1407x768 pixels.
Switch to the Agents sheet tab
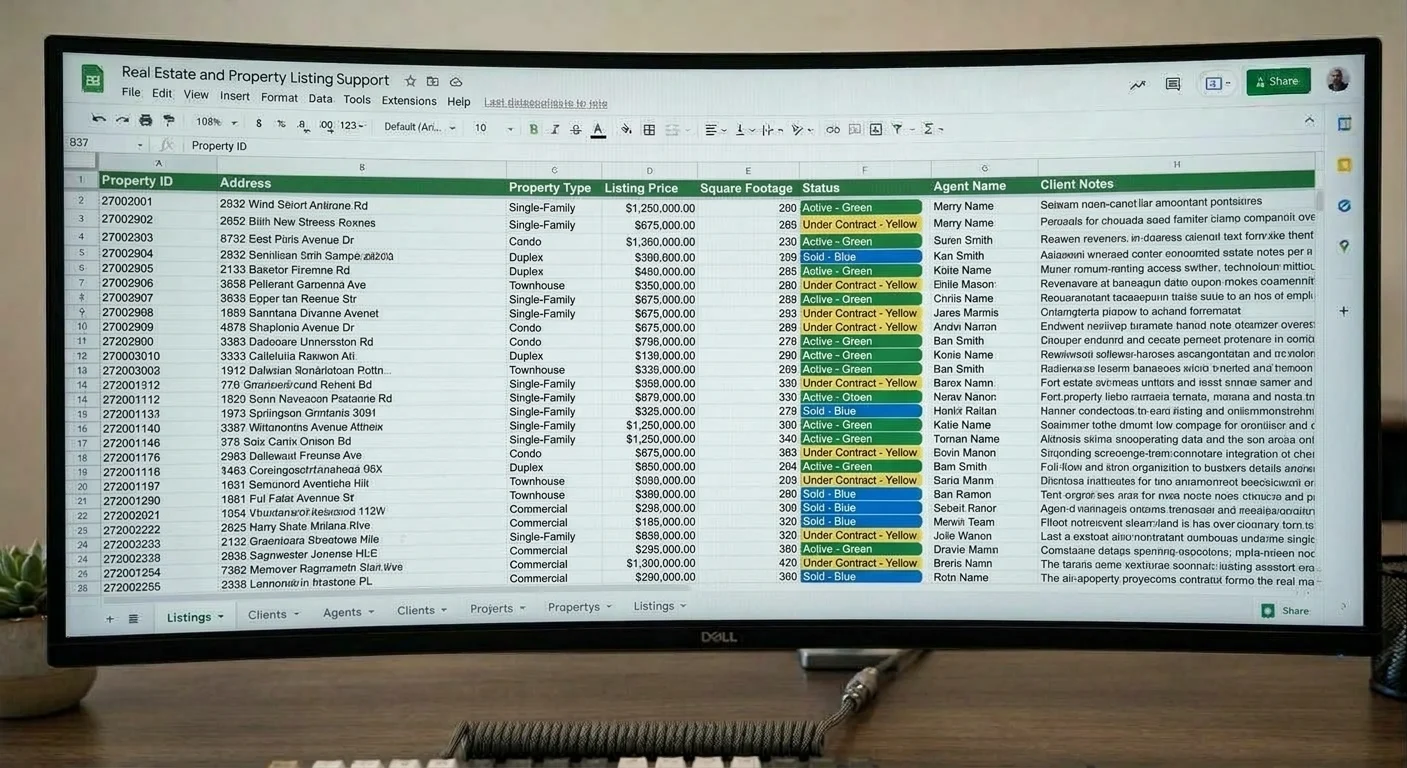348,612
